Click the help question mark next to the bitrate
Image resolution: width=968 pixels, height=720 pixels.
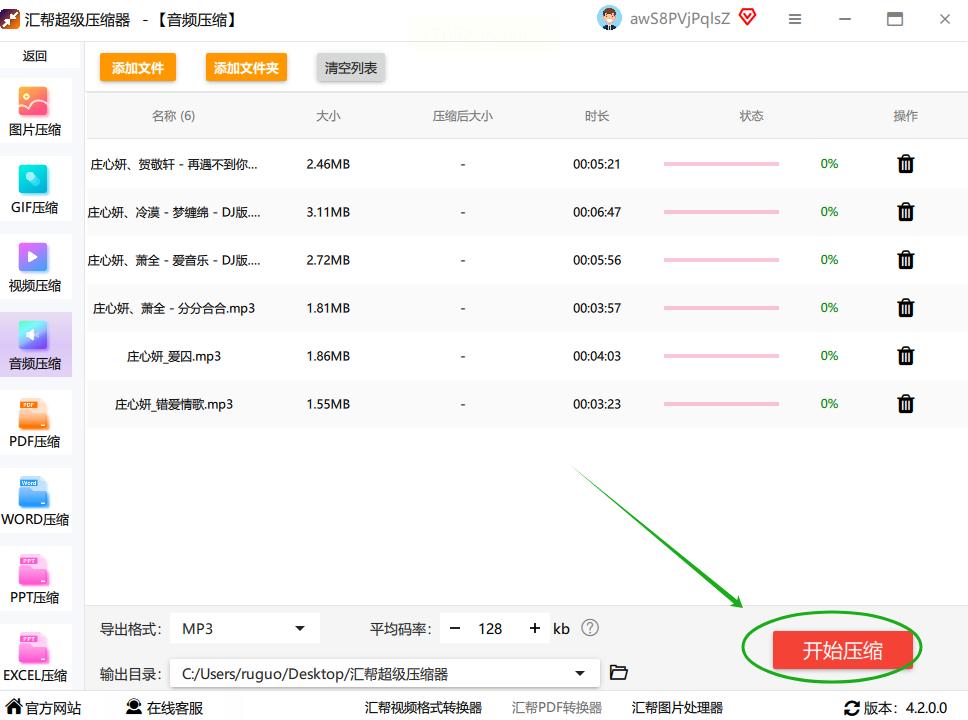point(590,628)
